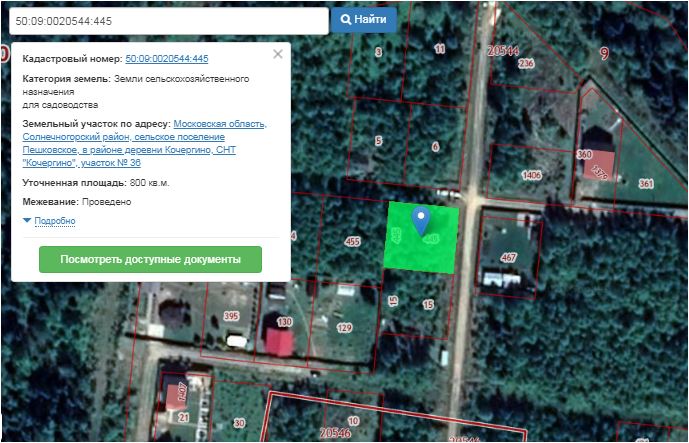Click the Найти search button
This screenshot has height=443, width=689.
click(364, 20)
